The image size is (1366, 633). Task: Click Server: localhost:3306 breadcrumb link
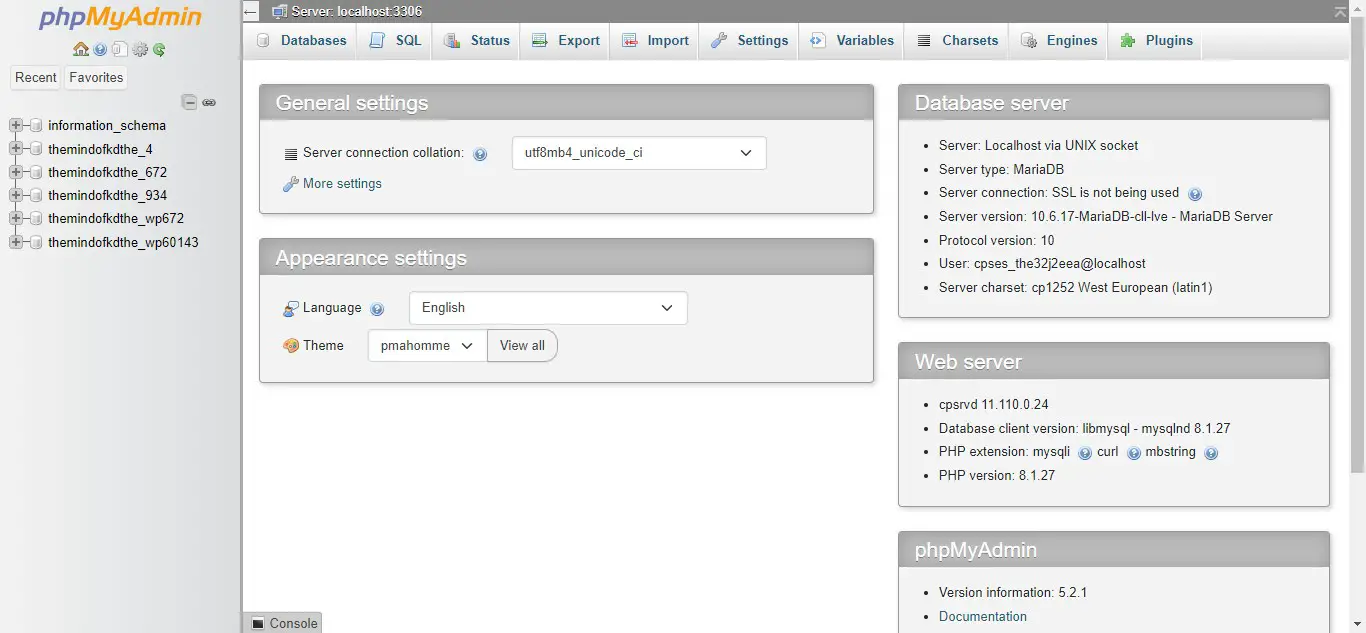356,12
